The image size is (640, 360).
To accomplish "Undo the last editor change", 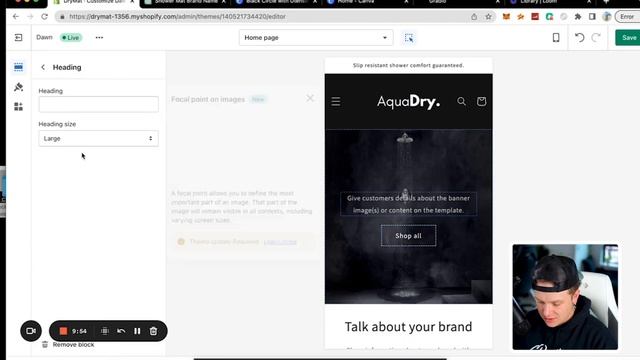I will (x=580, y=38).
